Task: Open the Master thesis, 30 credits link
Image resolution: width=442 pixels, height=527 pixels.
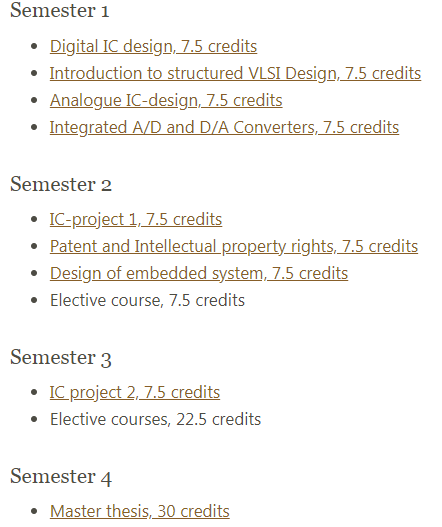Action: (x=139, y=512)
